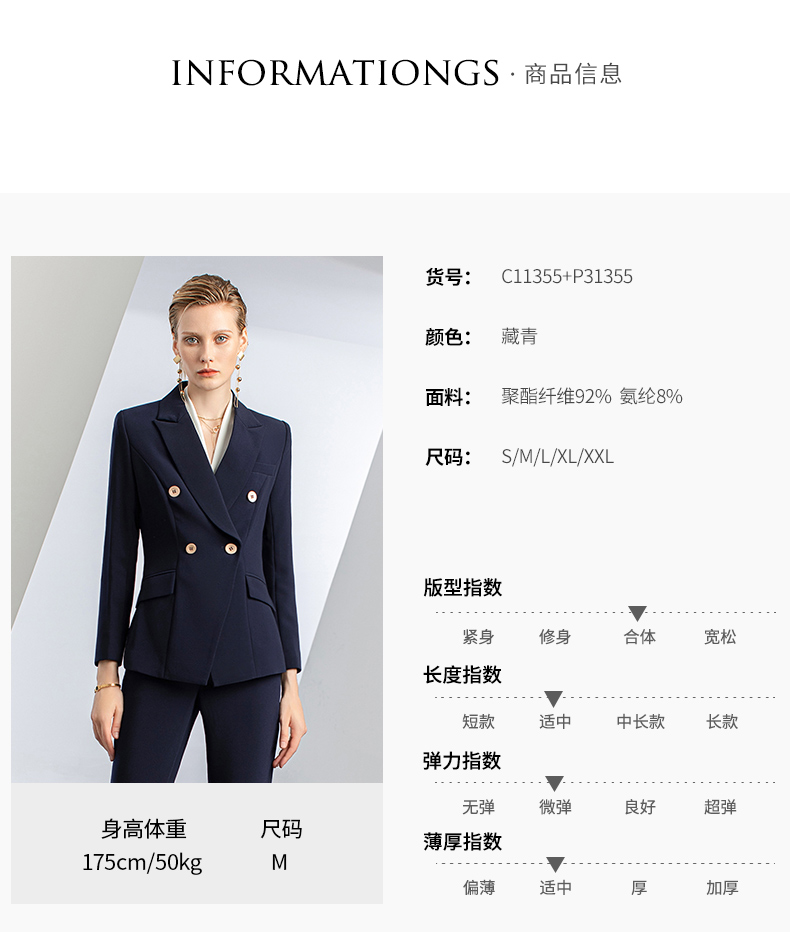
Task: Click the 薄厚指数 triangle marker above 适中
Action: coord(555,864)
